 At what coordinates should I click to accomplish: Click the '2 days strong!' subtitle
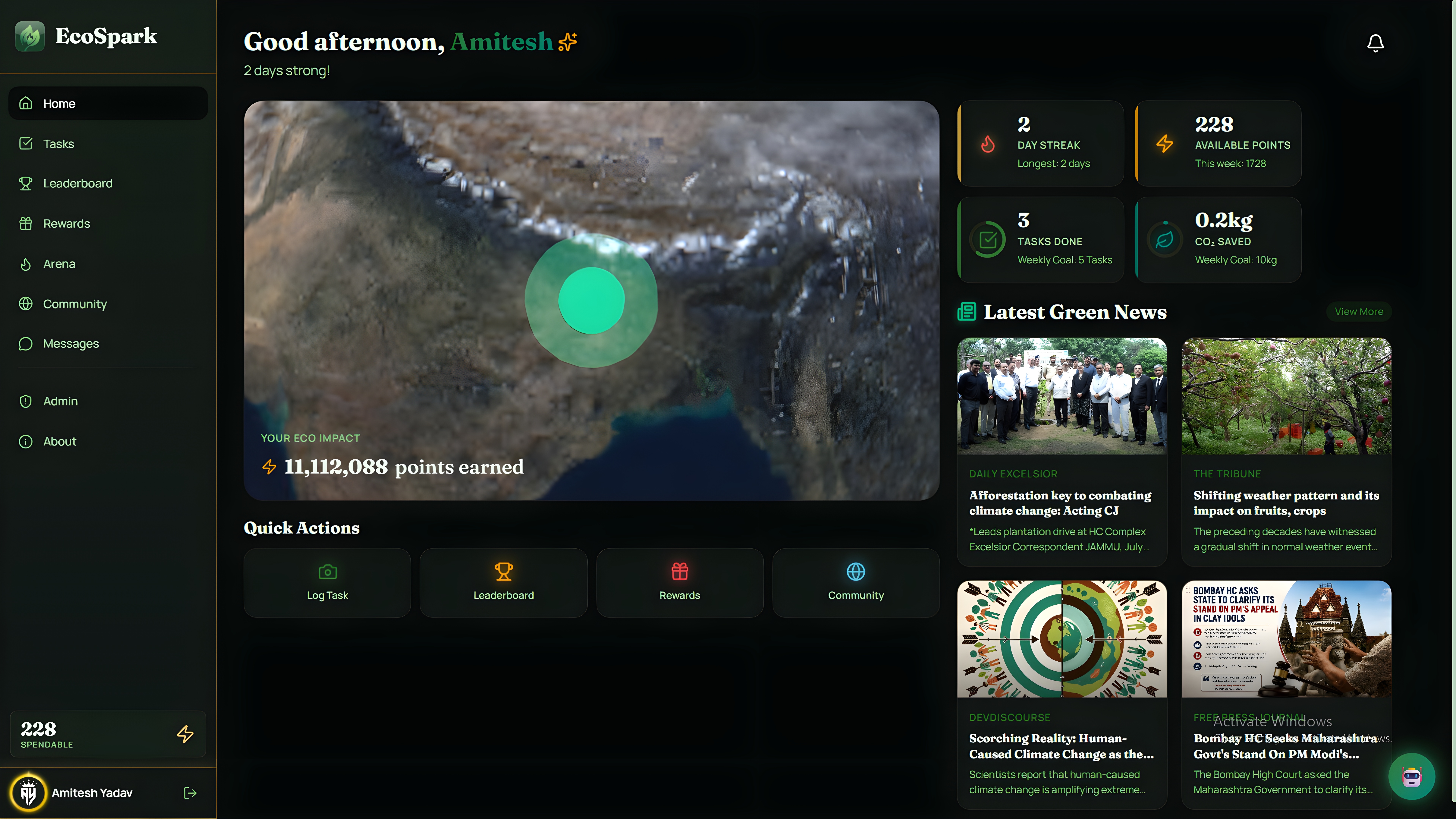tap(287, 71)
